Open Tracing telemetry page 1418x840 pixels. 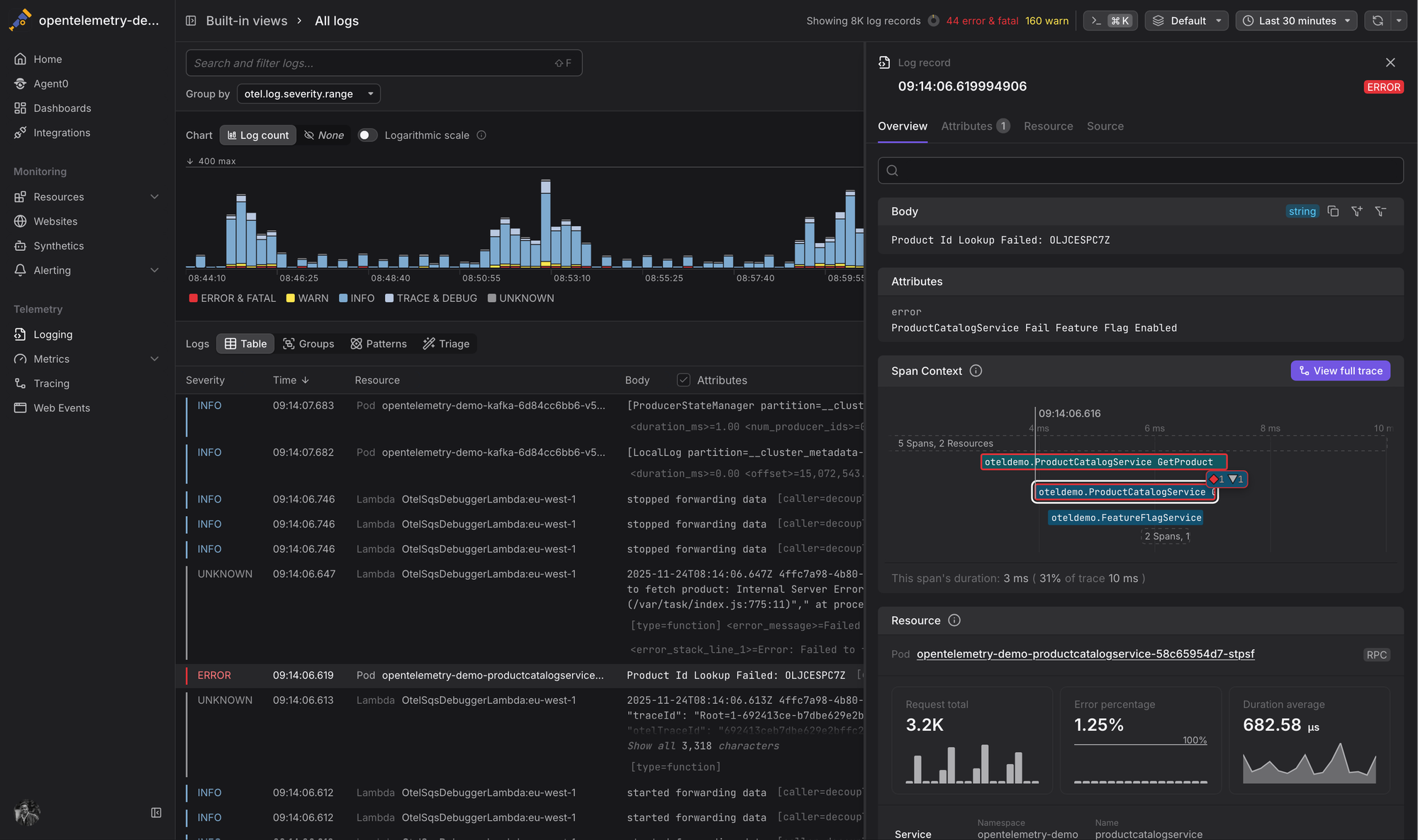coord(52,383)
